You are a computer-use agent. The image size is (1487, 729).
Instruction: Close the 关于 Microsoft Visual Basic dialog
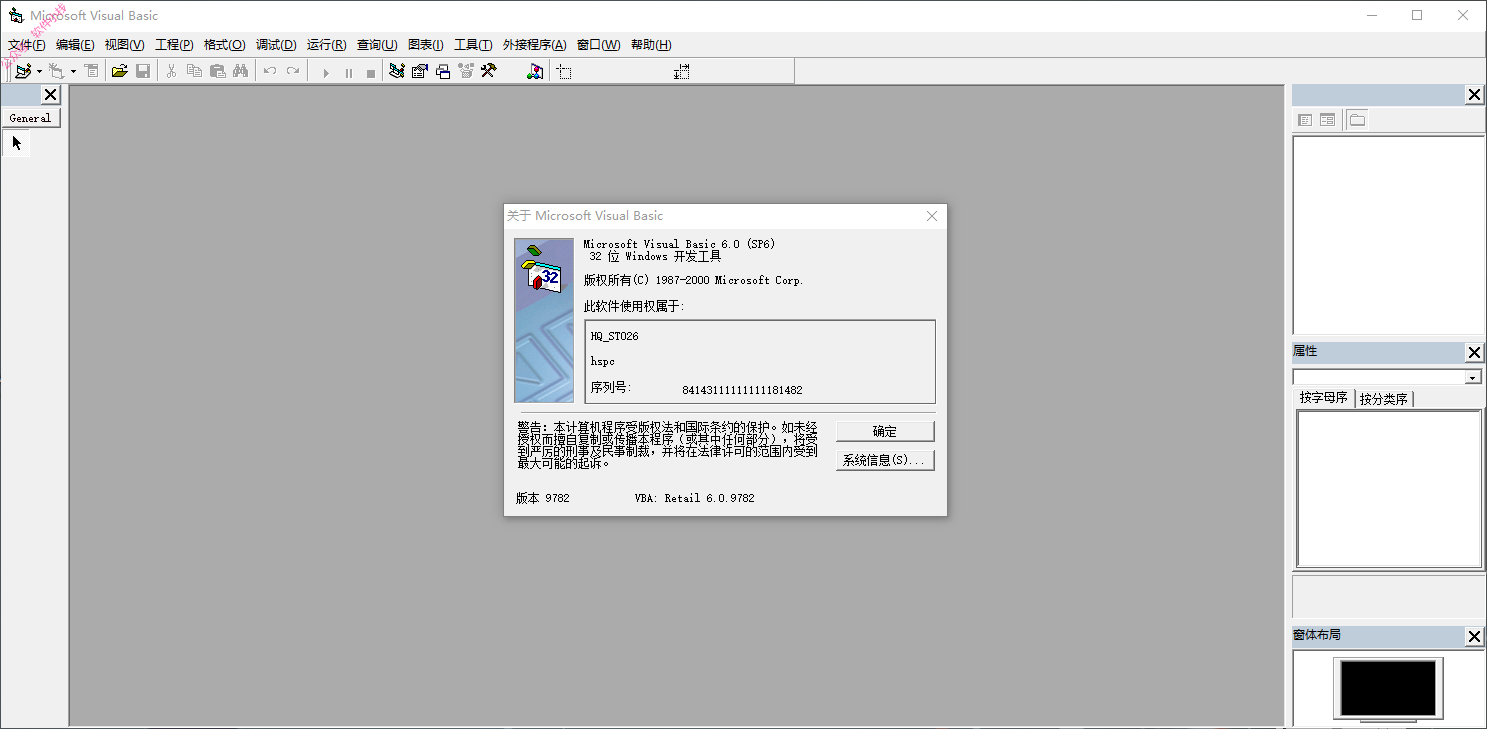pyautogui.click(x=932, y=216)
